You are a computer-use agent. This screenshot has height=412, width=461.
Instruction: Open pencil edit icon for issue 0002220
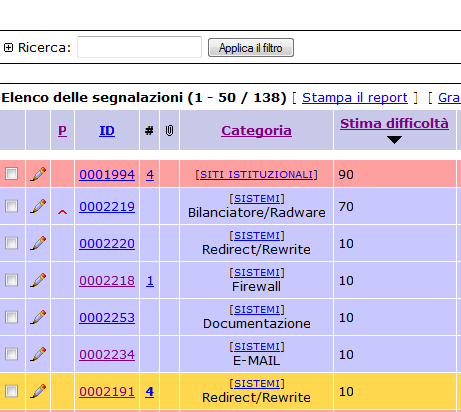coord(38,243)
